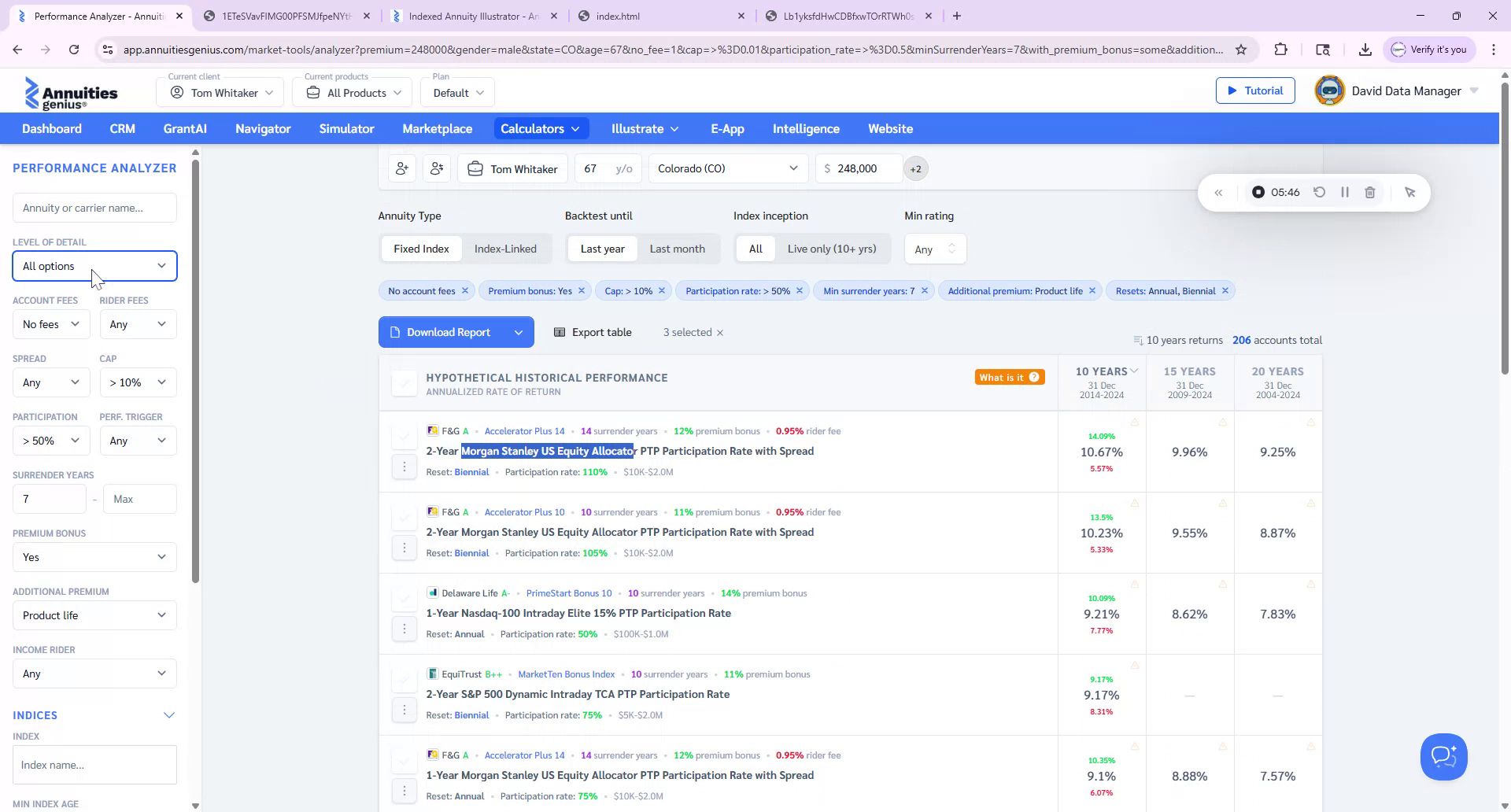Expand the Premium Bonus dropdown showing Yes
The width and height of the screenshot is (1511, 812).
coord(94,557)
